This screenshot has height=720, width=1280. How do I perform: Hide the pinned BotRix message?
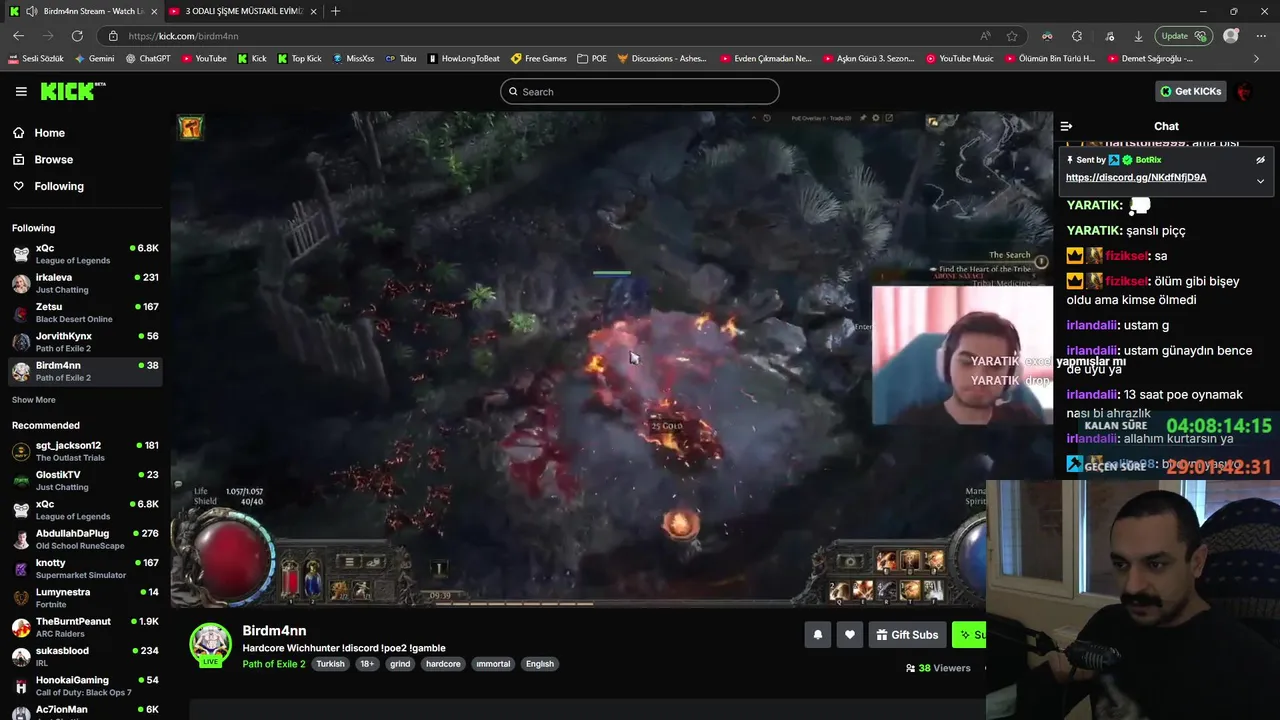(1260, 160)
